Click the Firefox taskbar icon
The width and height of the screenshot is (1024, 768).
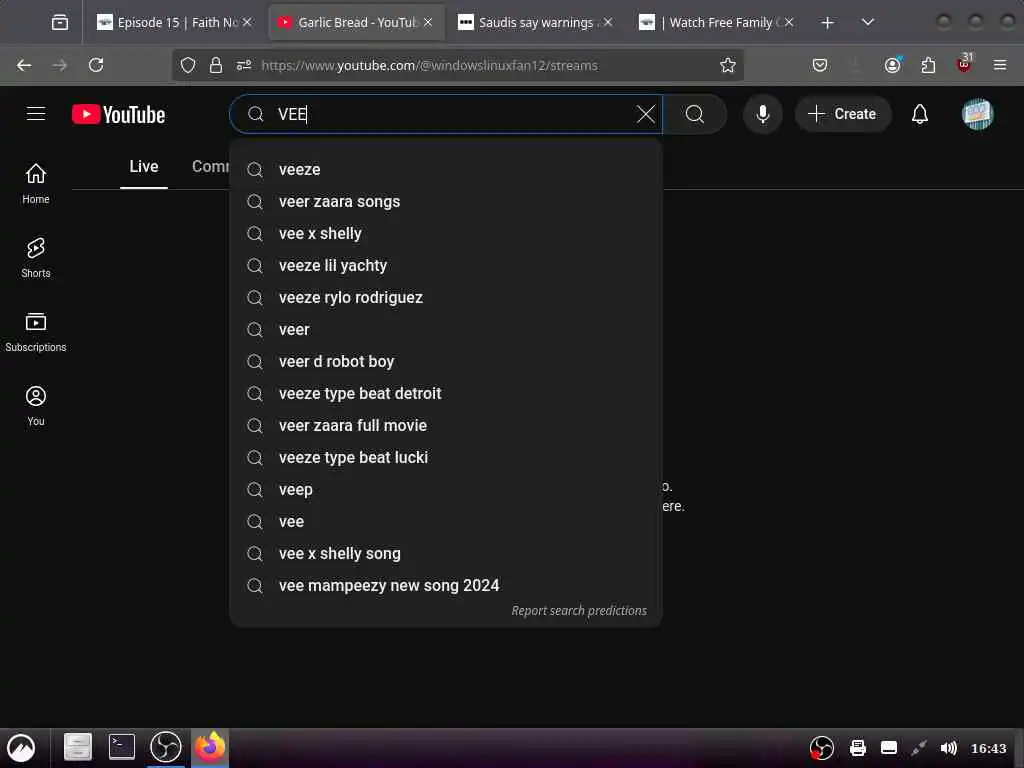point(210,747)
